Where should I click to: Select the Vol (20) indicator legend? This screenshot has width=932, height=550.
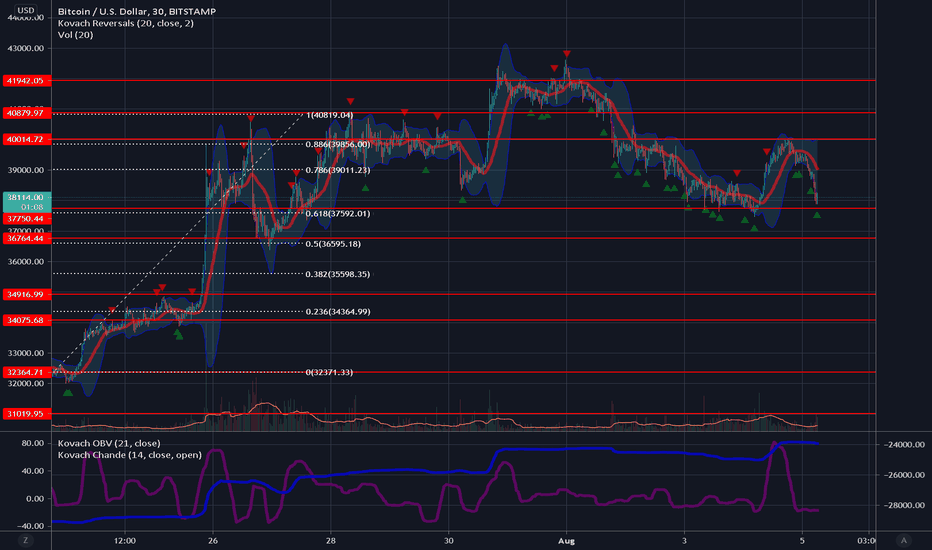(x=75, y=34)
